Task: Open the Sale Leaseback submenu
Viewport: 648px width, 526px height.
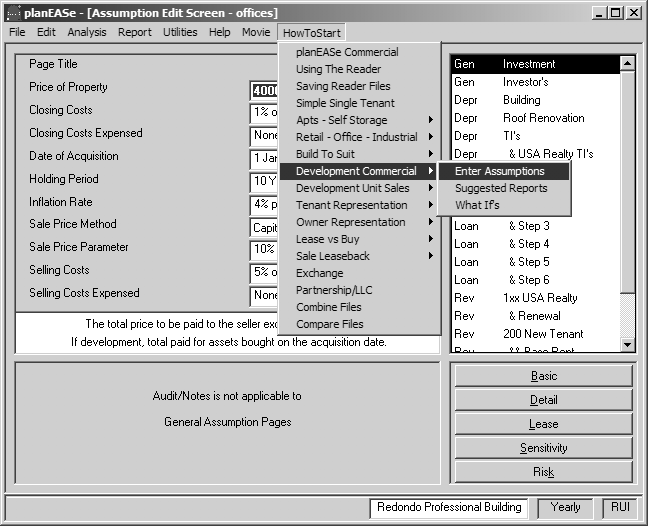Action: pos(357,256)
